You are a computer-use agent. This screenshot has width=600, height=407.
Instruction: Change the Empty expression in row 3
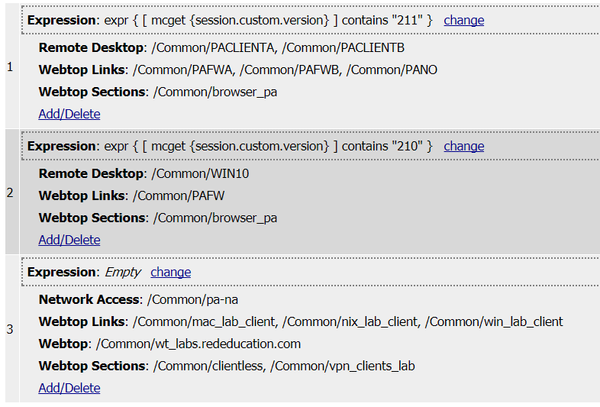click(x=170, y=272)
